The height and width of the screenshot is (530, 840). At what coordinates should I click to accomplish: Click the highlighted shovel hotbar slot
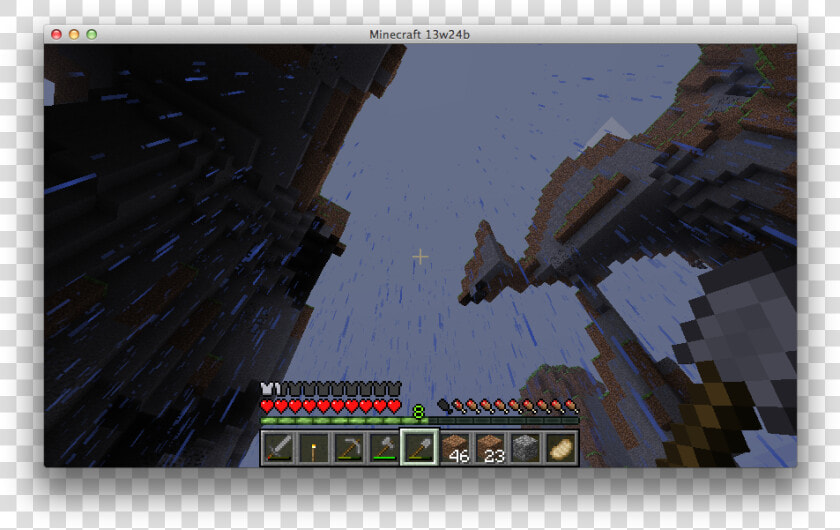pyautogui.click(x=419, y=447)
